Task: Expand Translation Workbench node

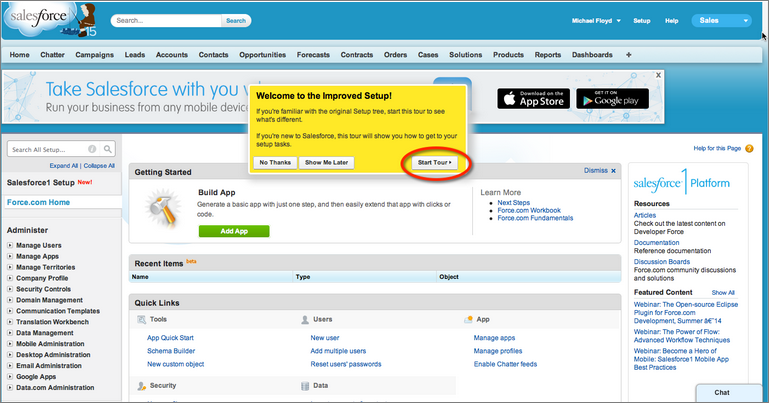Action: pyautogui.click(x=10, y=322)
